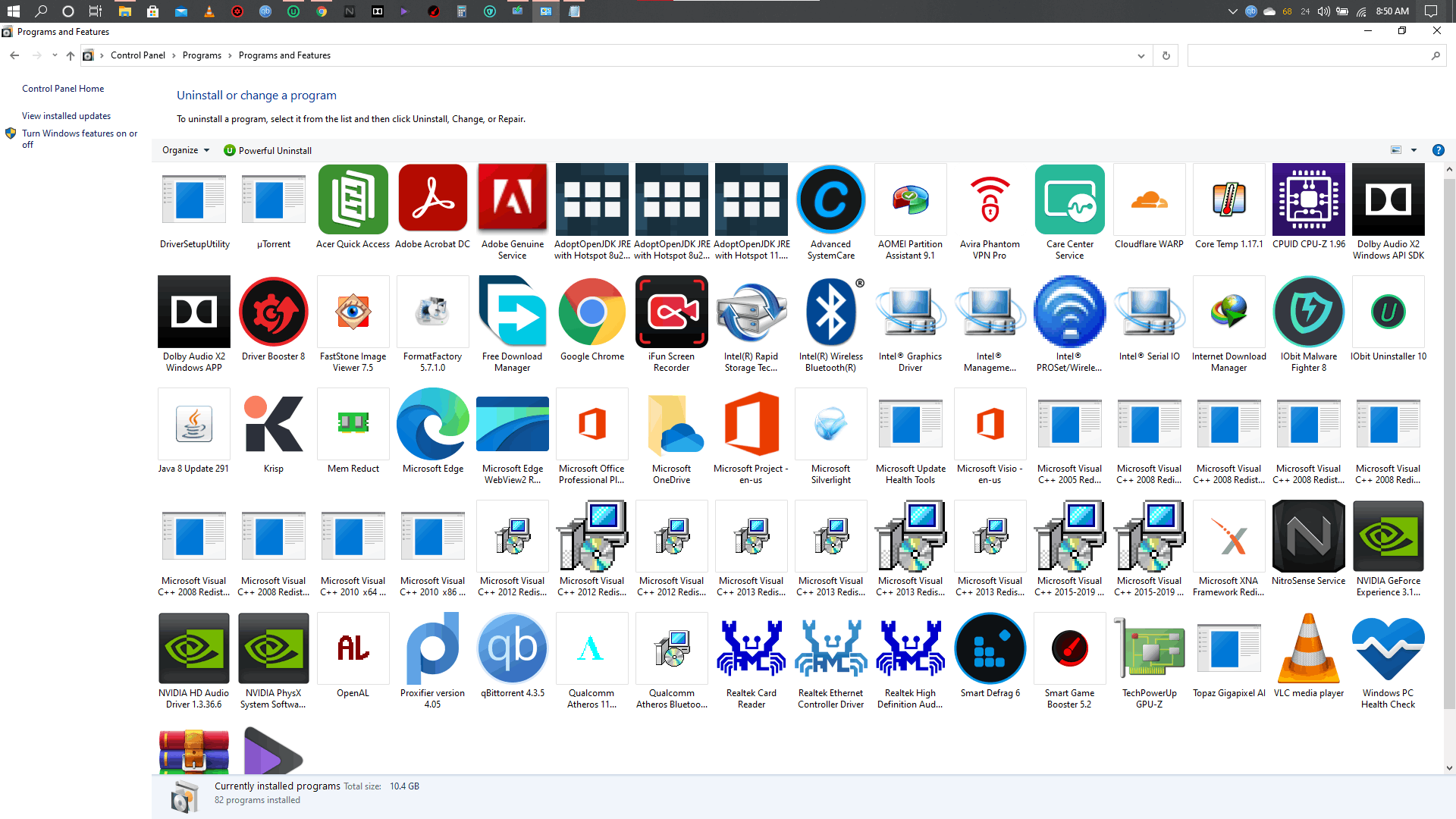
Task: Select the VLC media player icon
Action: (x=1308, y=648)
